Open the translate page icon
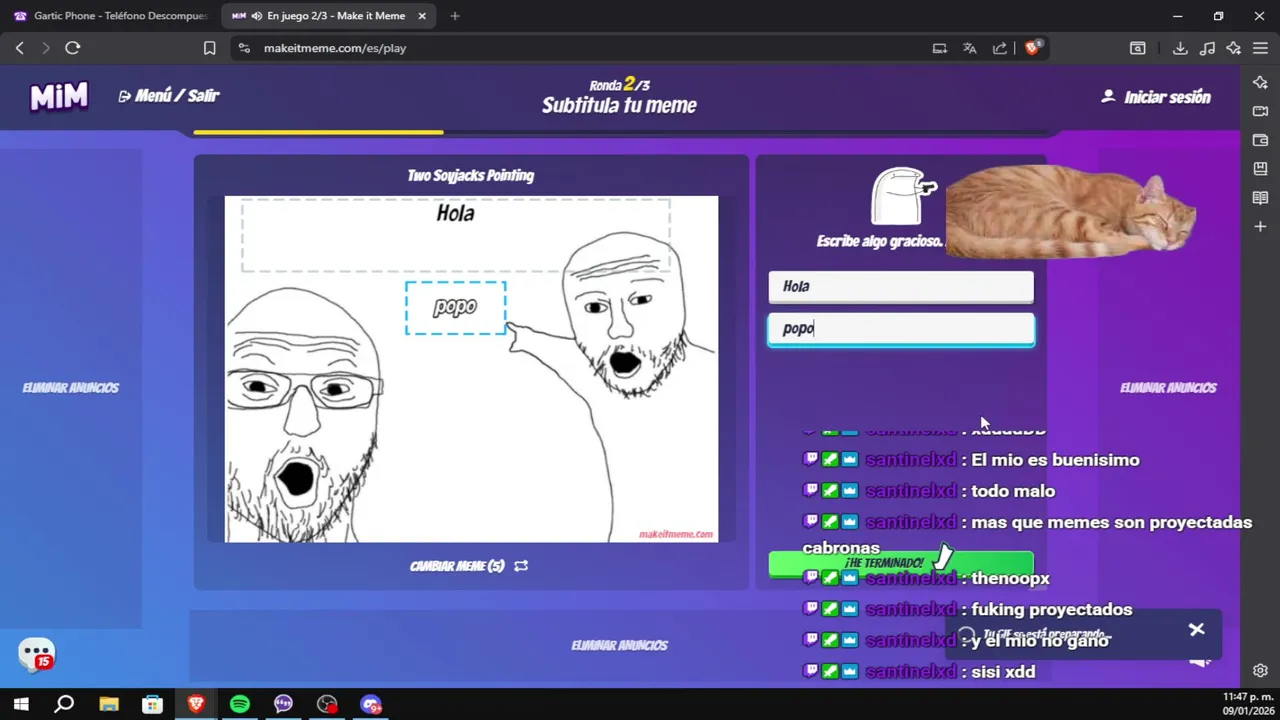The width and height of the screenshot is (1280, 720). [x=969, y=48]
